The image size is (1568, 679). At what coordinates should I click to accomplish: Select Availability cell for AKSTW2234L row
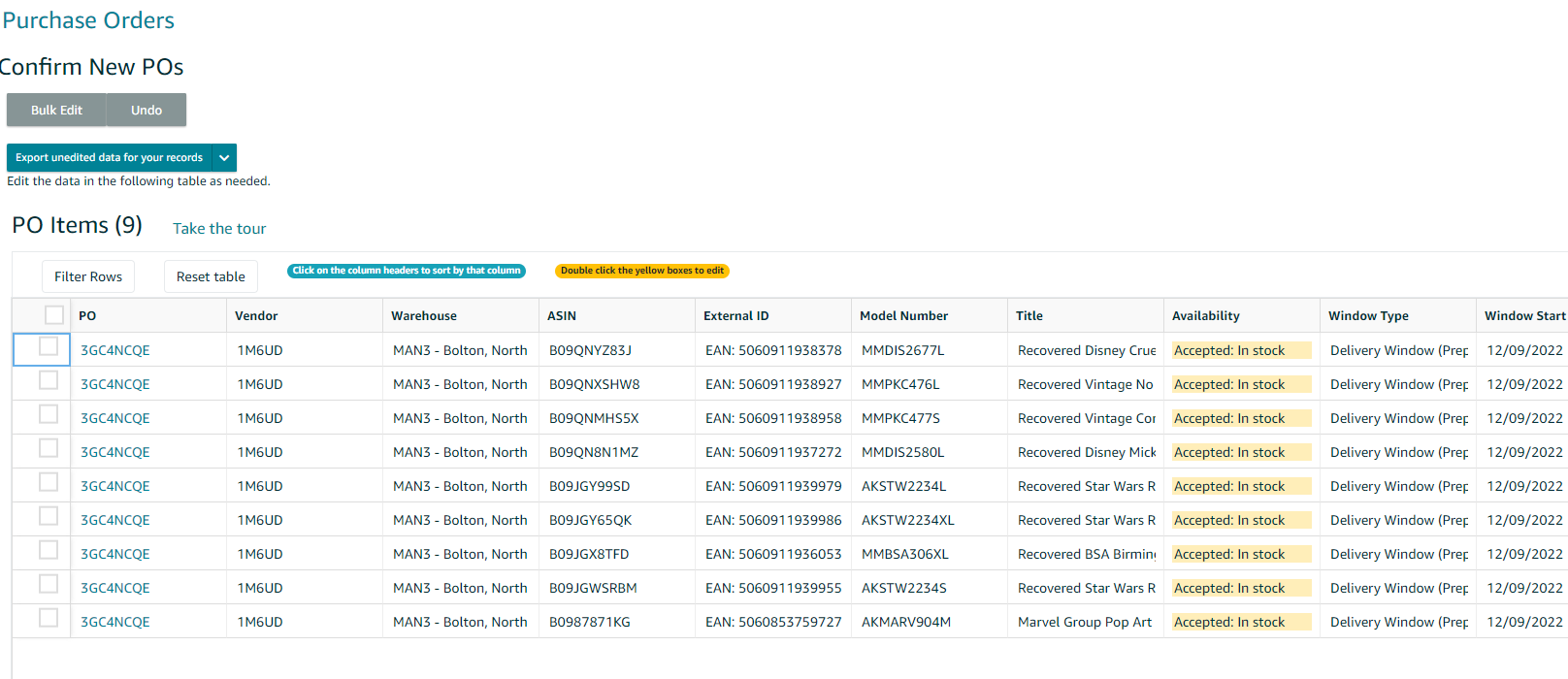(1242, 486)
